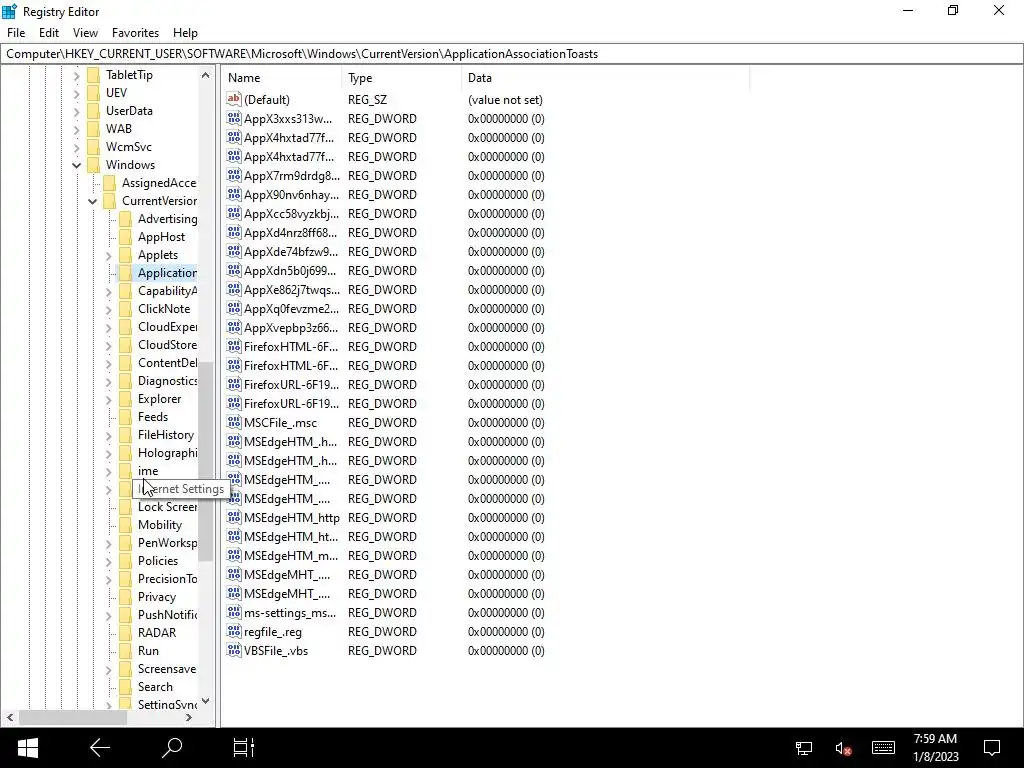
Task: Click the AppXe862j7twqs DWORD icon
Action: click(234, 289)
